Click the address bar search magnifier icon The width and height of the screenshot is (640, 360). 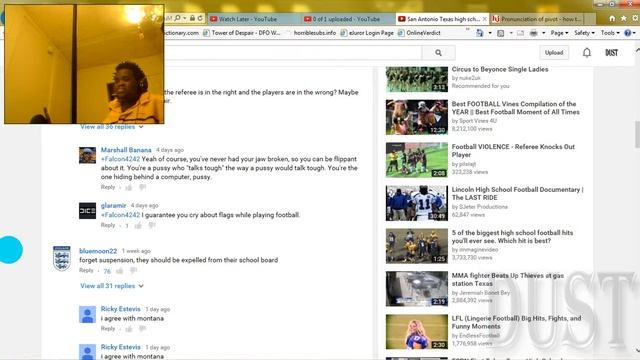177,18
